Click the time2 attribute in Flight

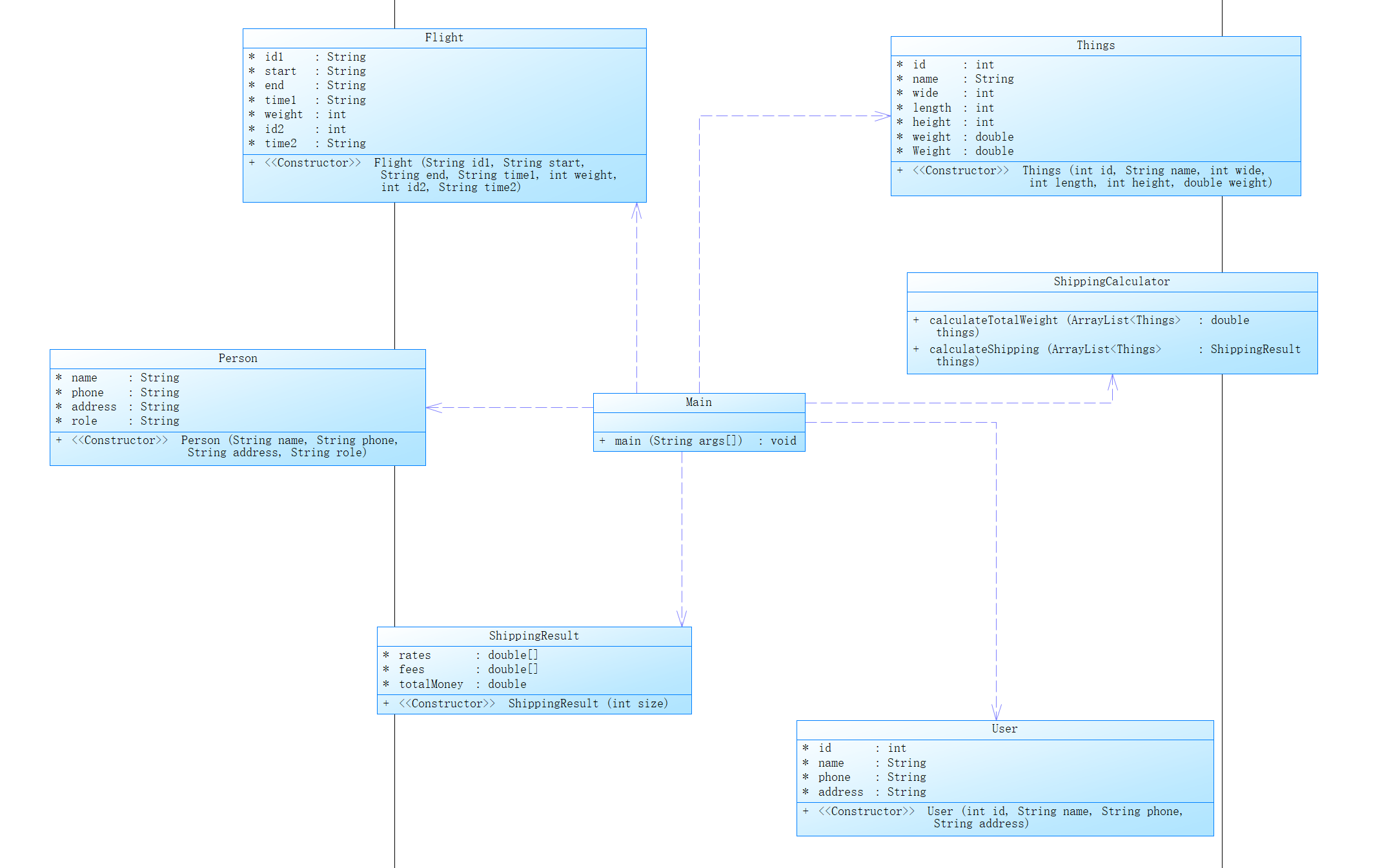coord(280,144)
